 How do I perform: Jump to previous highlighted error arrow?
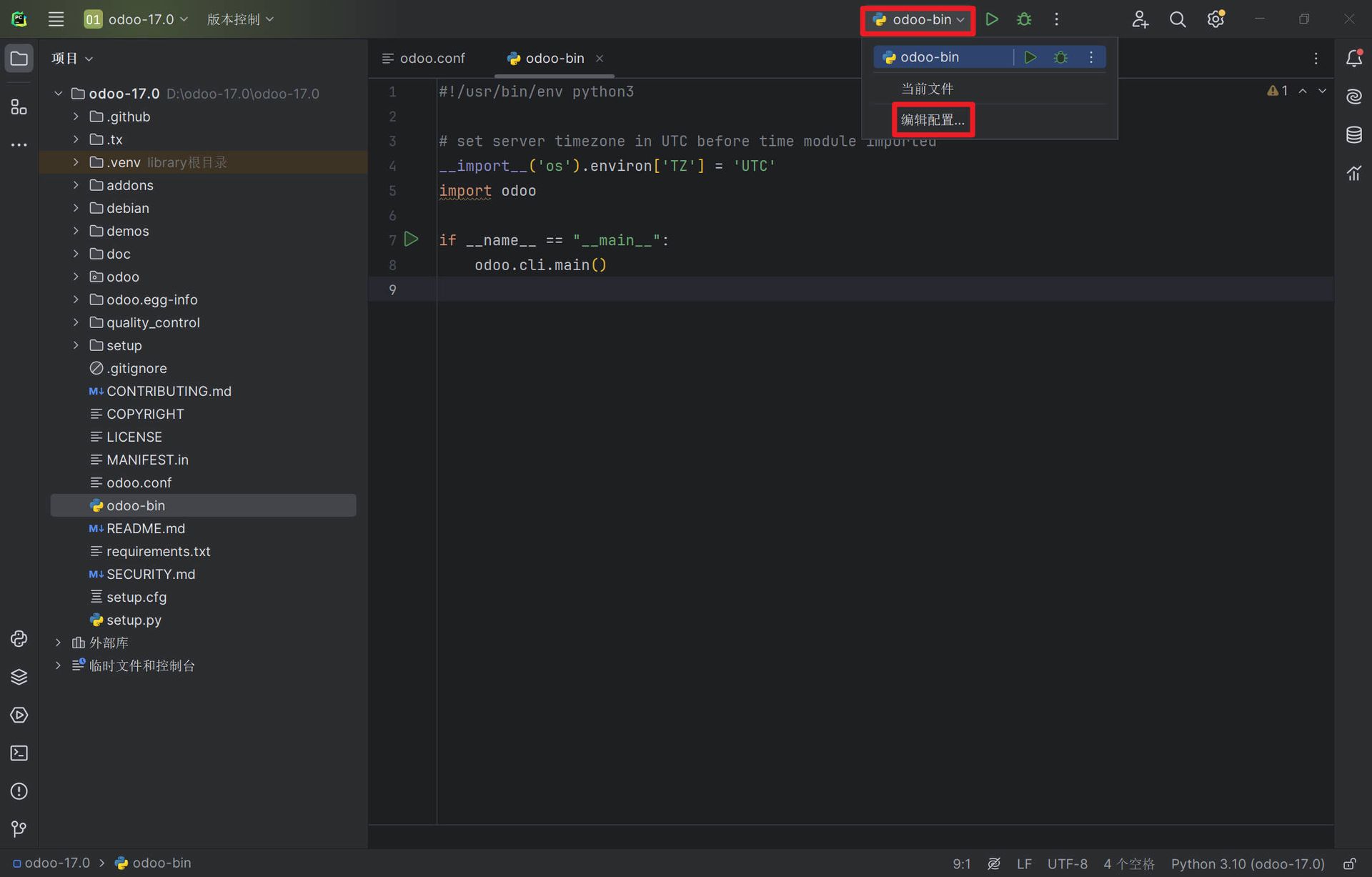[1303, 91]
